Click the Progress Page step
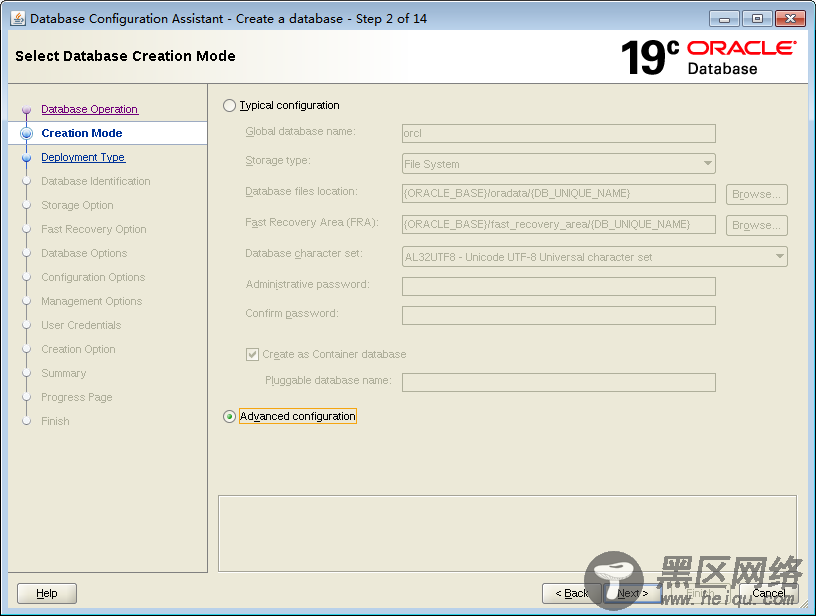The height and width of the screenshot is (616, 816). click(76, 397)
